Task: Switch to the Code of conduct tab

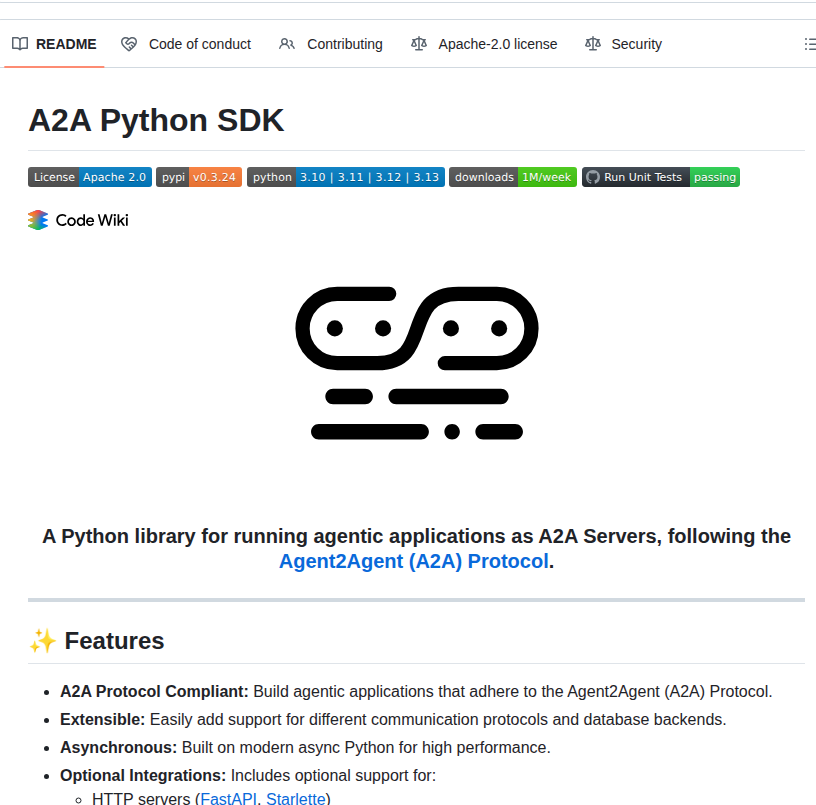Action: (x=199, y=44)
